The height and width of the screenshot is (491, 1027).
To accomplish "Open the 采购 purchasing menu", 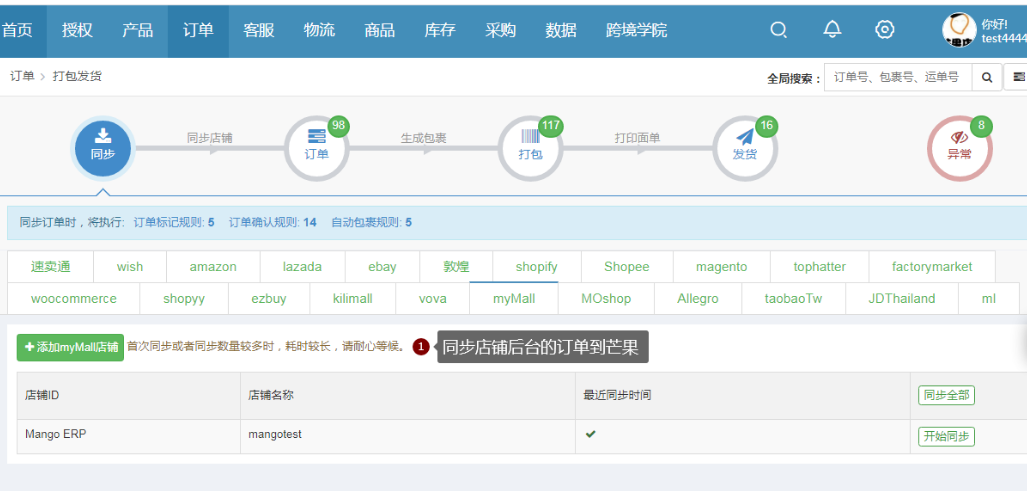I will tap(500, 29).
